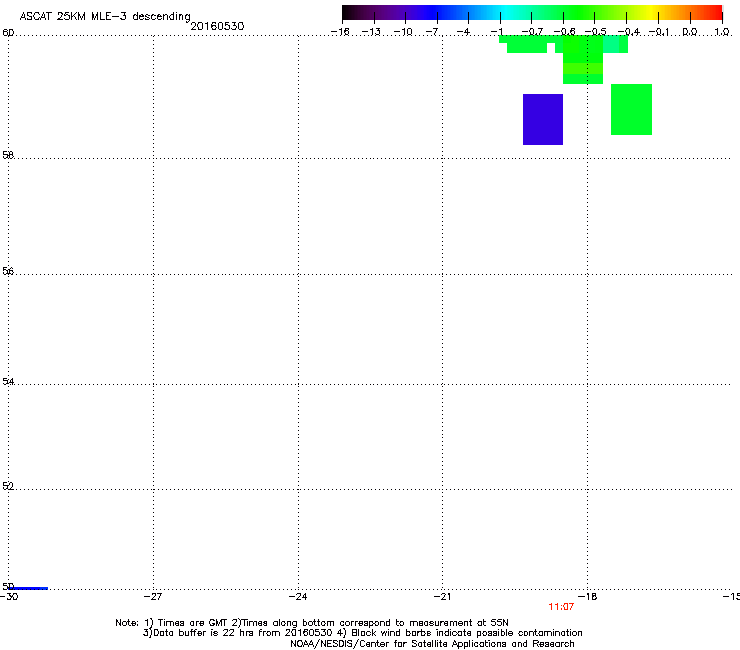
Task: Click the '1.0' color scale label
Action: click(x=722, y=32)
